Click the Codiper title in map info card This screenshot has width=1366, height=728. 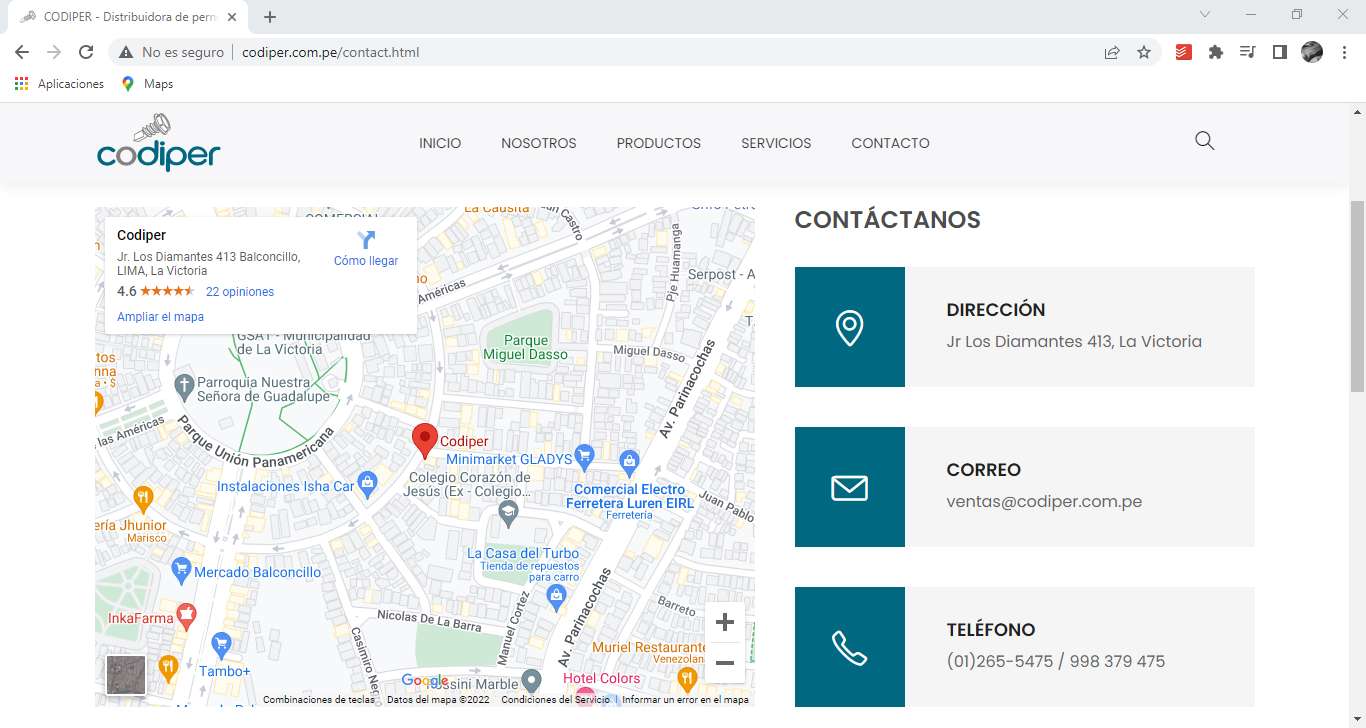[142, 236]
